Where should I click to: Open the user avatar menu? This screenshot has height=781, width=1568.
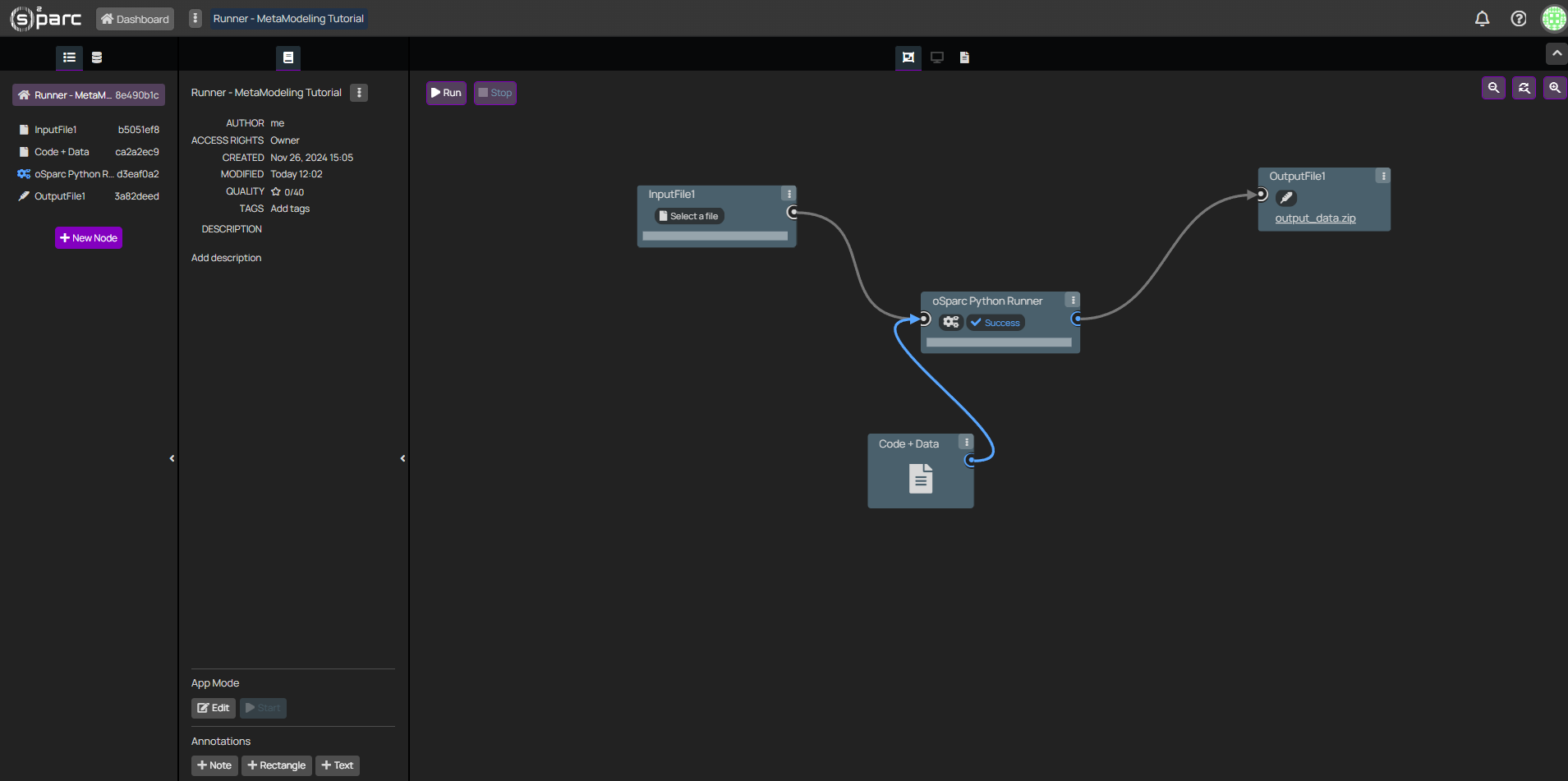click(1553, 18)
